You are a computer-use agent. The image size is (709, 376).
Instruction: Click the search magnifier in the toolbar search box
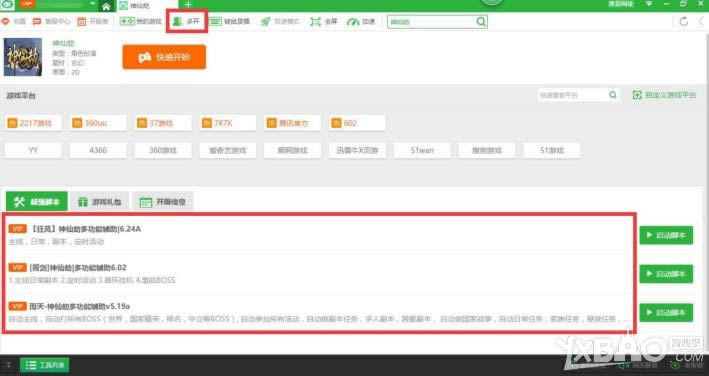[481, 21]
